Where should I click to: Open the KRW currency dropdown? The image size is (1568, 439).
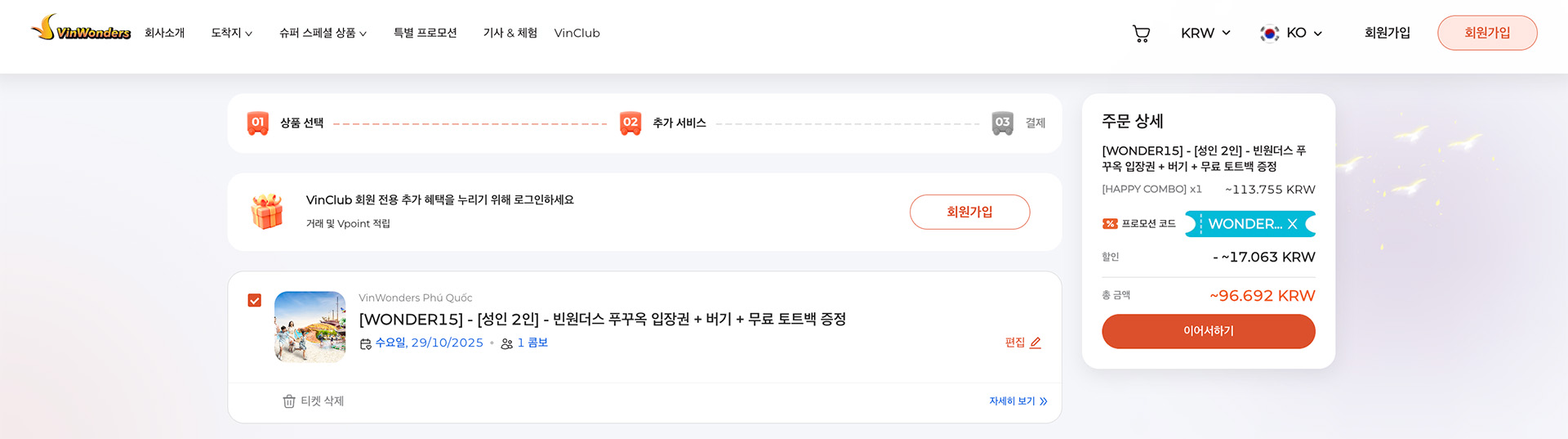[1205, 34]
